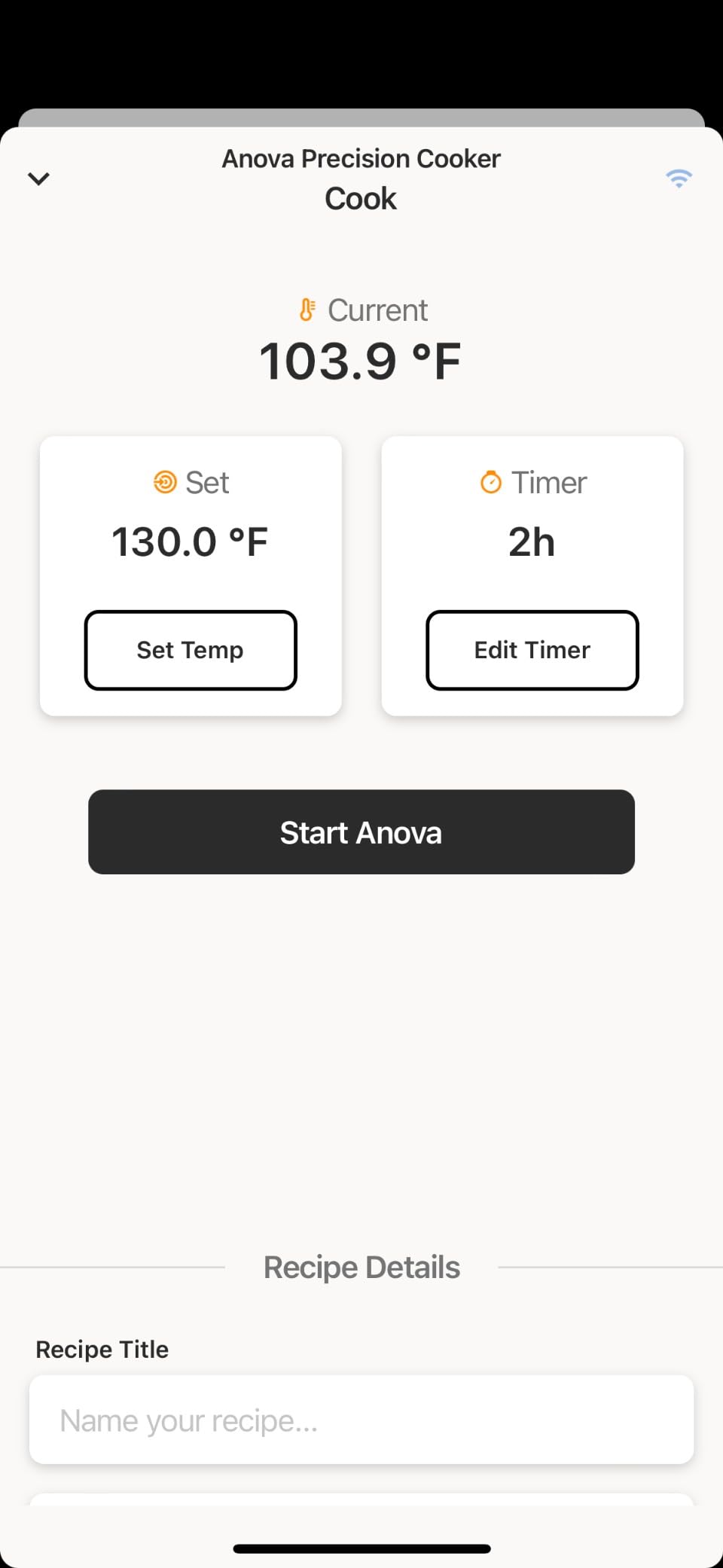723x1568 pixels.
Task: Tap the Wi-Fi connection status icon
Action: coord(679,178)
